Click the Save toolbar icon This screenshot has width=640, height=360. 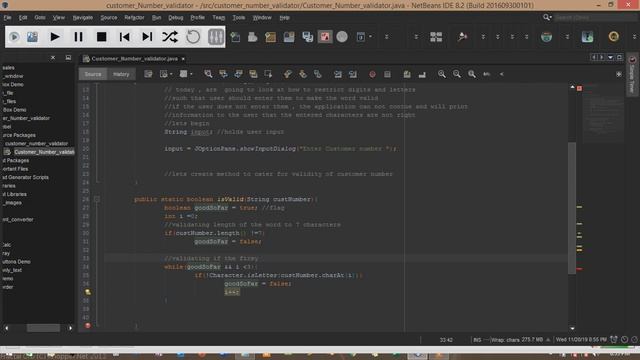point(289,37)
